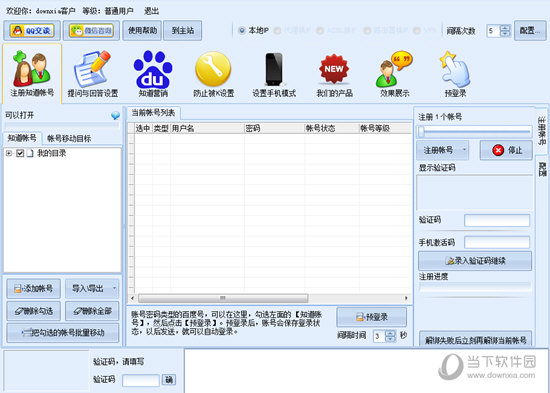Open the 知道营销 Baidu paw section
Viewport: 550px width, 393px height.
pyautogui.click(x=153, y=74)
